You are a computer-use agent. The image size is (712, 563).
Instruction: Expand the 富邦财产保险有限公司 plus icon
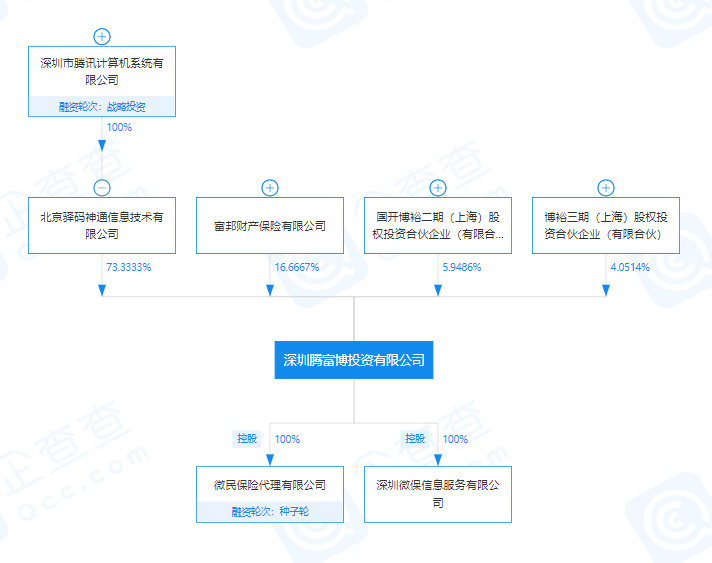(x=270, y=188)
